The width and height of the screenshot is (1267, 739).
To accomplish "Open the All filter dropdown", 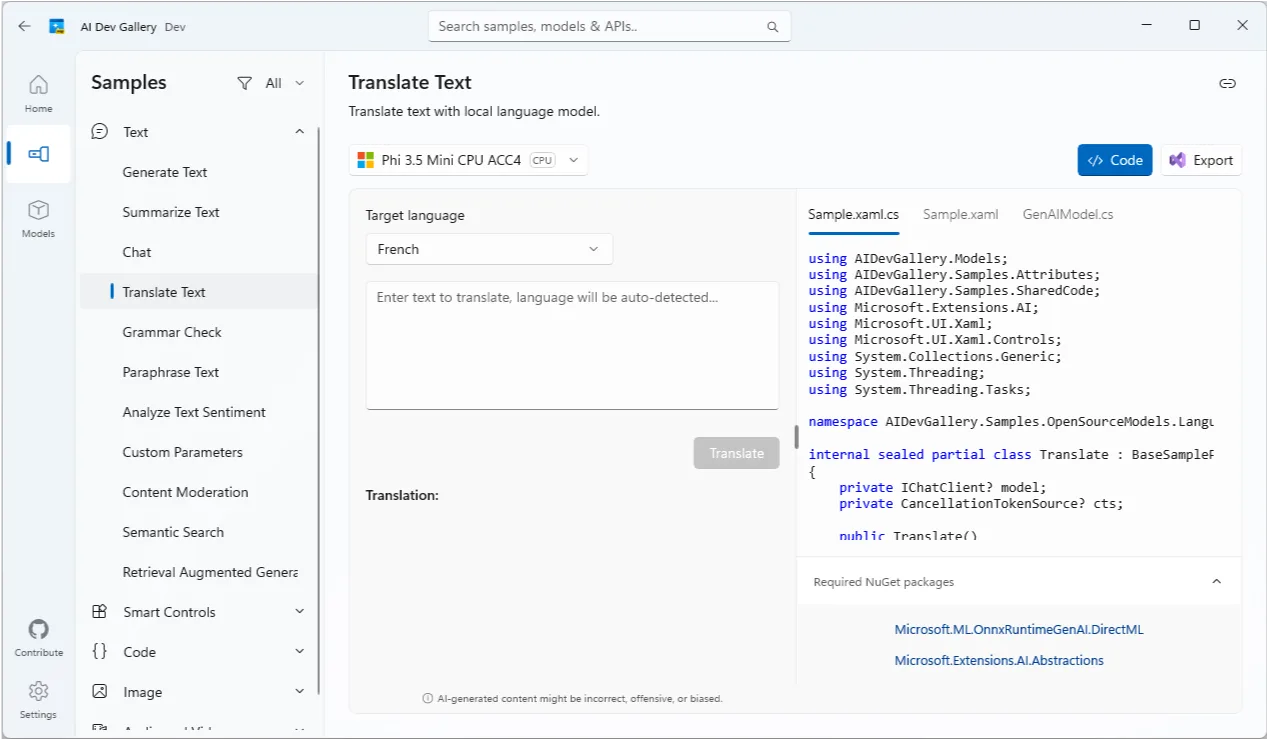I will point(271,83).
